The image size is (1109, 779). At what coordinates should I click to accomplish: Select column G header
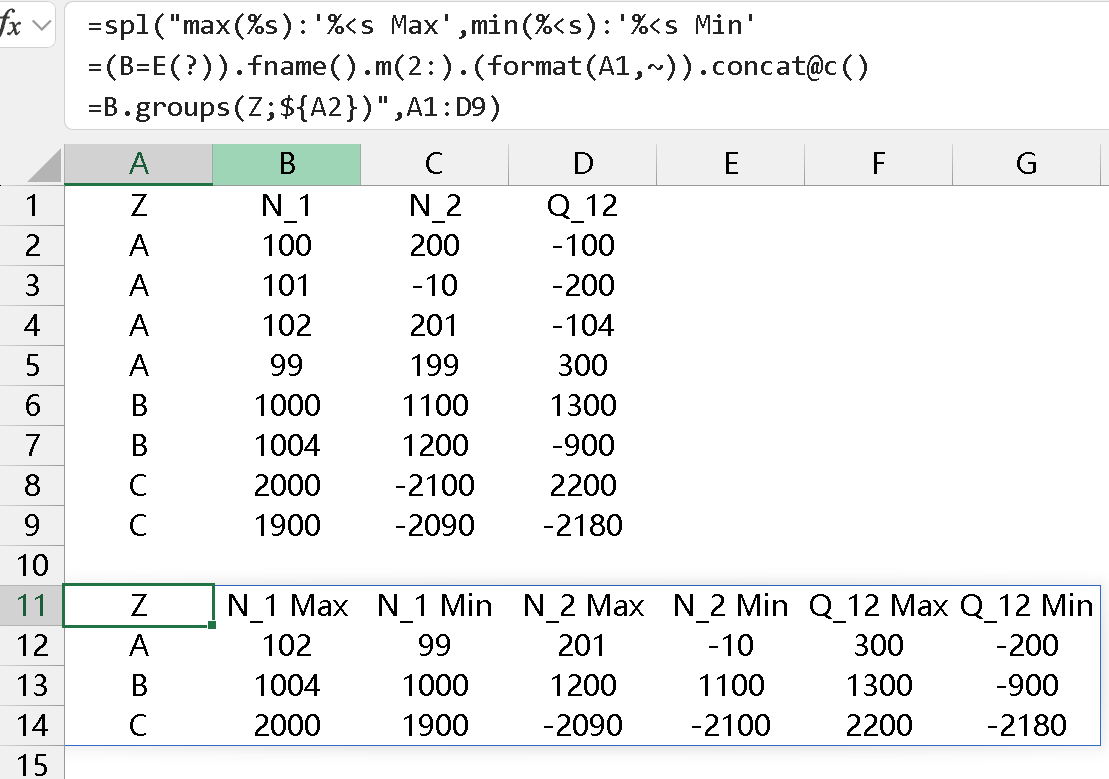1026,165
